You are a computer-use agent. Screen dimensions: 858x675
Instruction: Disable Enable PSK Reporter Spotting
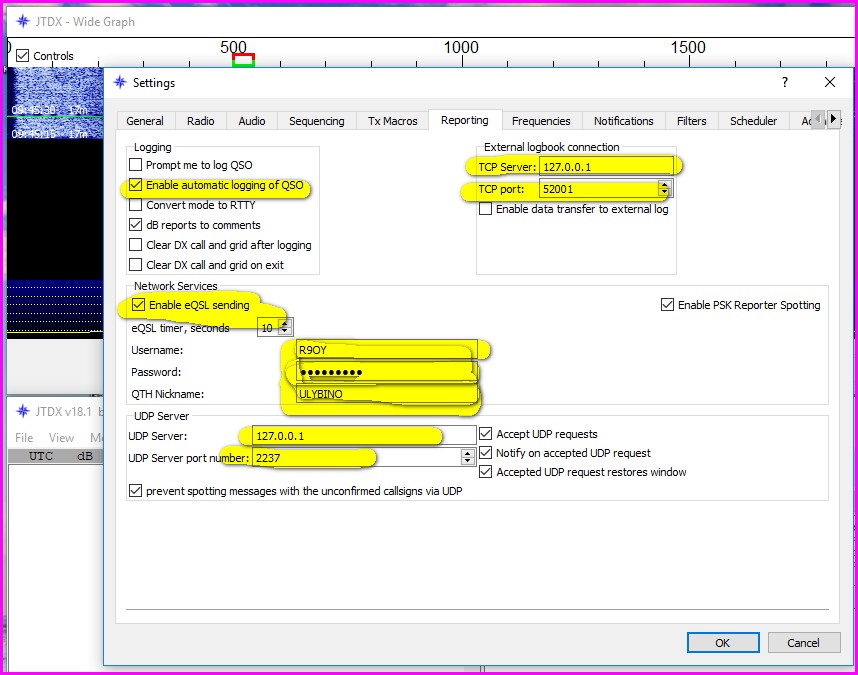[x=667, y=305]
